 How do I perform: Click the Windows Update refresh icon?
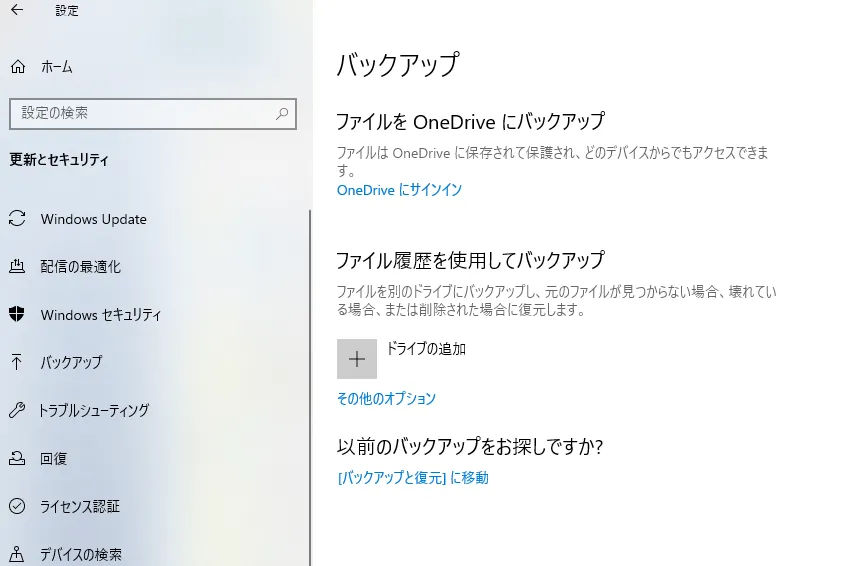pyautogui.click(x=17, y=219)
